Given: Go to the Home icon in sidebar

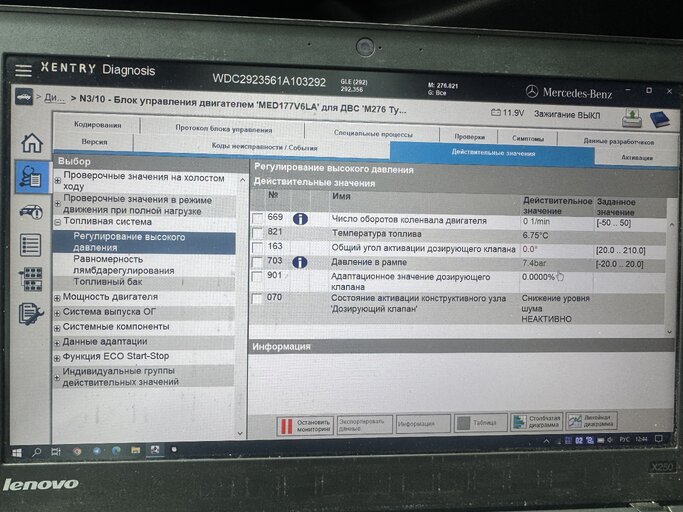Looking at the screenshot, I should [x=32, y=143].
